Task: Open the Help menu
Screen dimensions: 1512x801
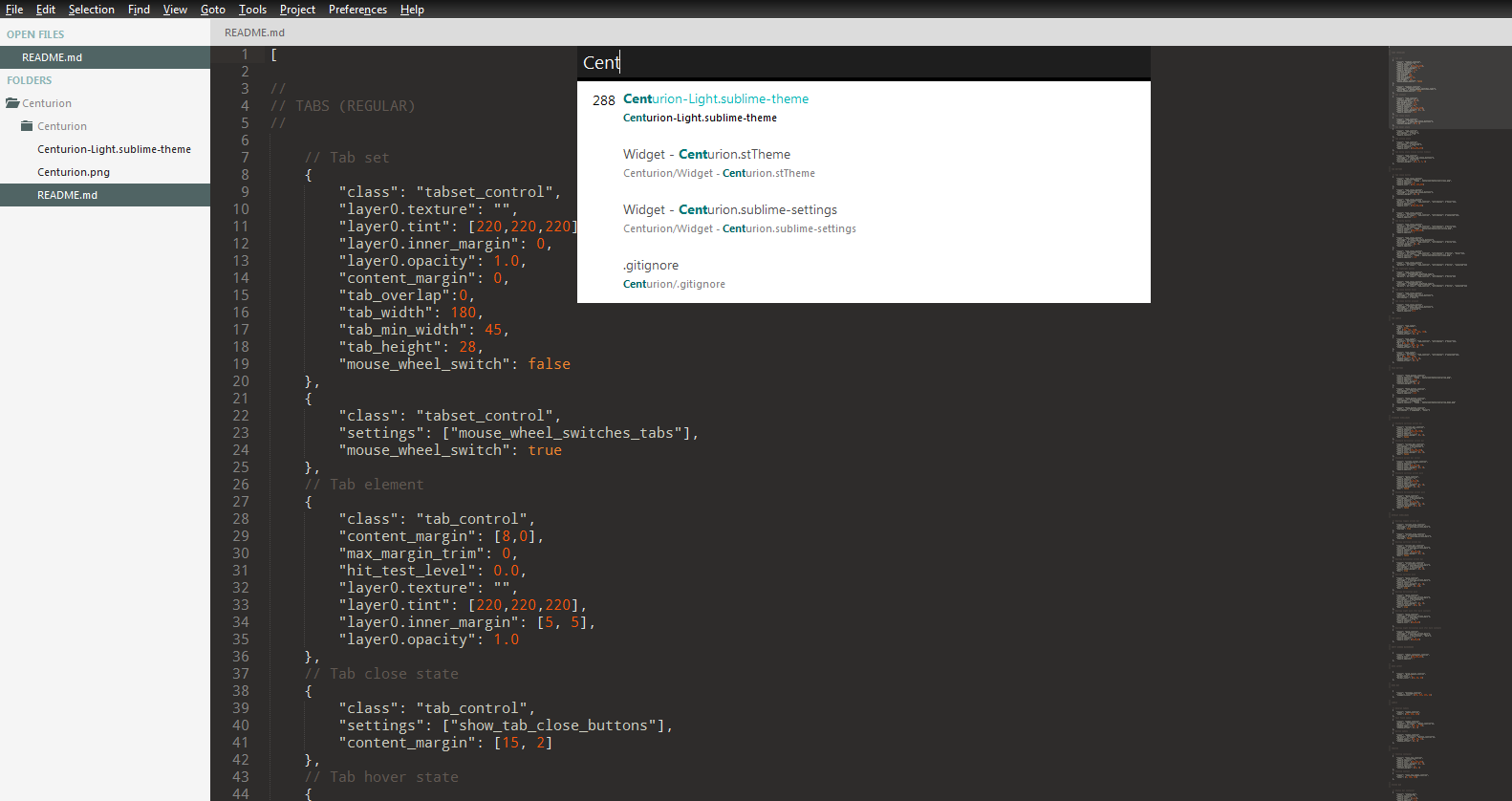Action: (x=412, y=10)
